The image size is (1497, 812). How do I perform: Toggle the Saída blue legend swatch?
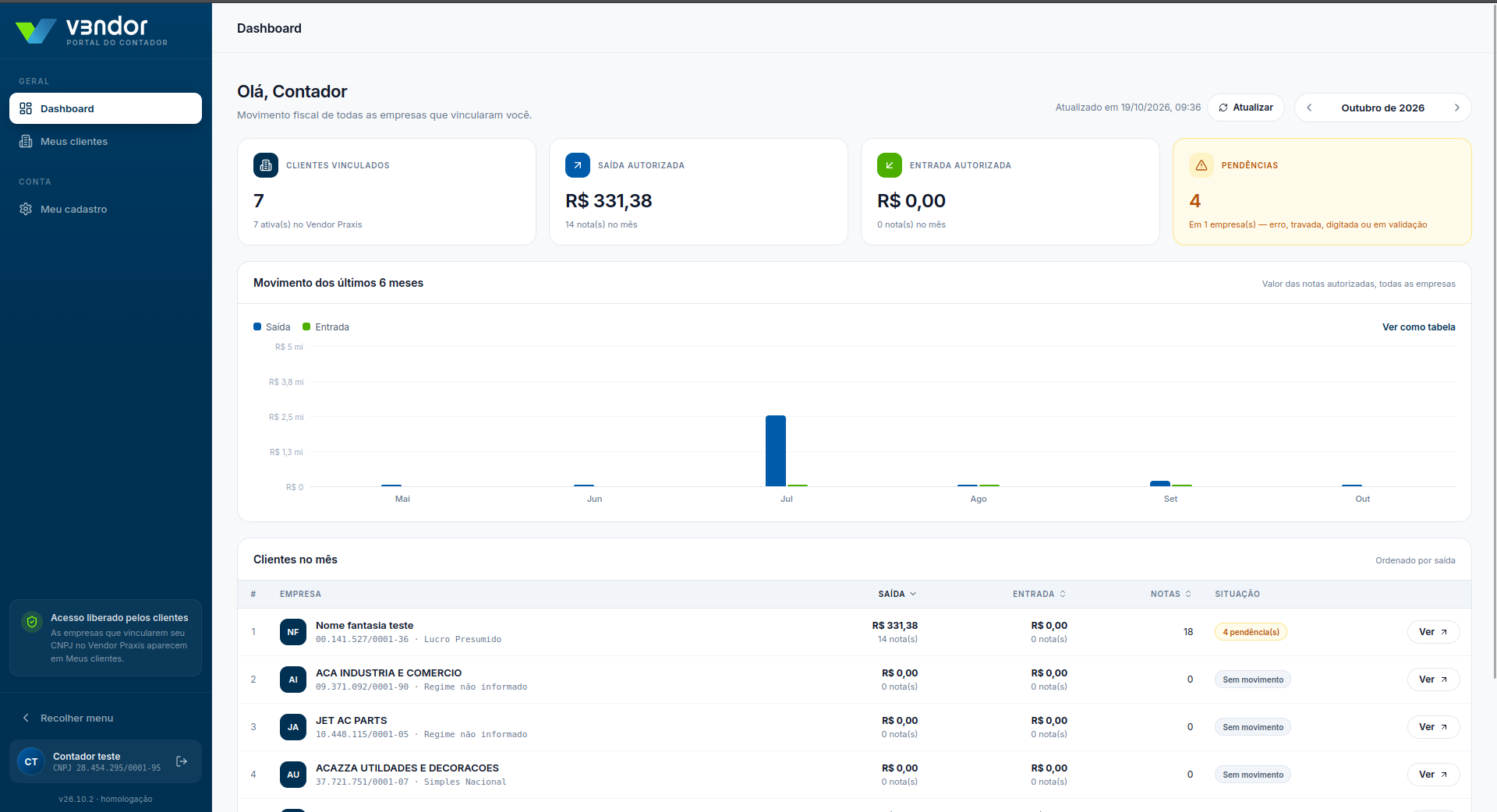(257, 327)
